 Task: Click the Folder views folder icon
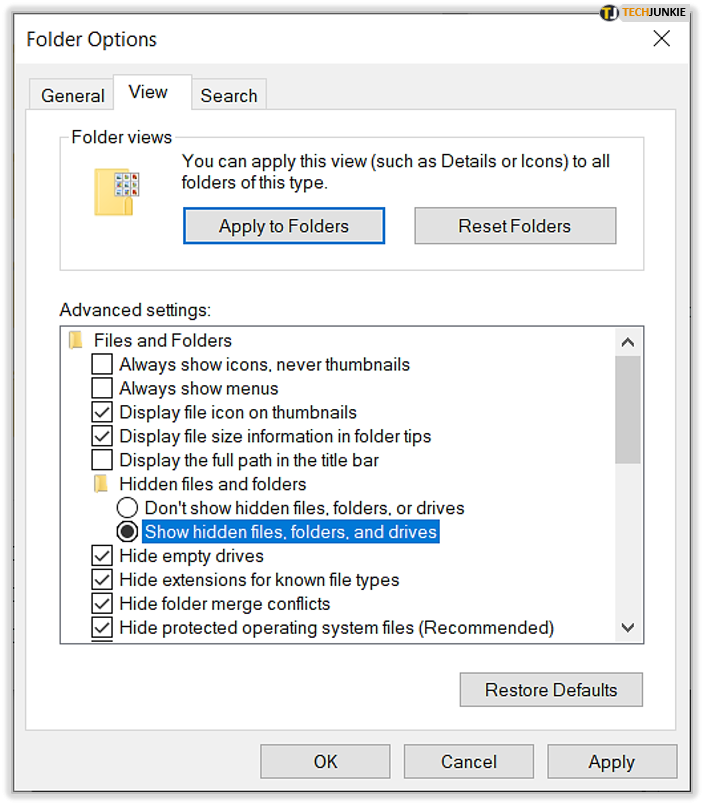point(117,192)
